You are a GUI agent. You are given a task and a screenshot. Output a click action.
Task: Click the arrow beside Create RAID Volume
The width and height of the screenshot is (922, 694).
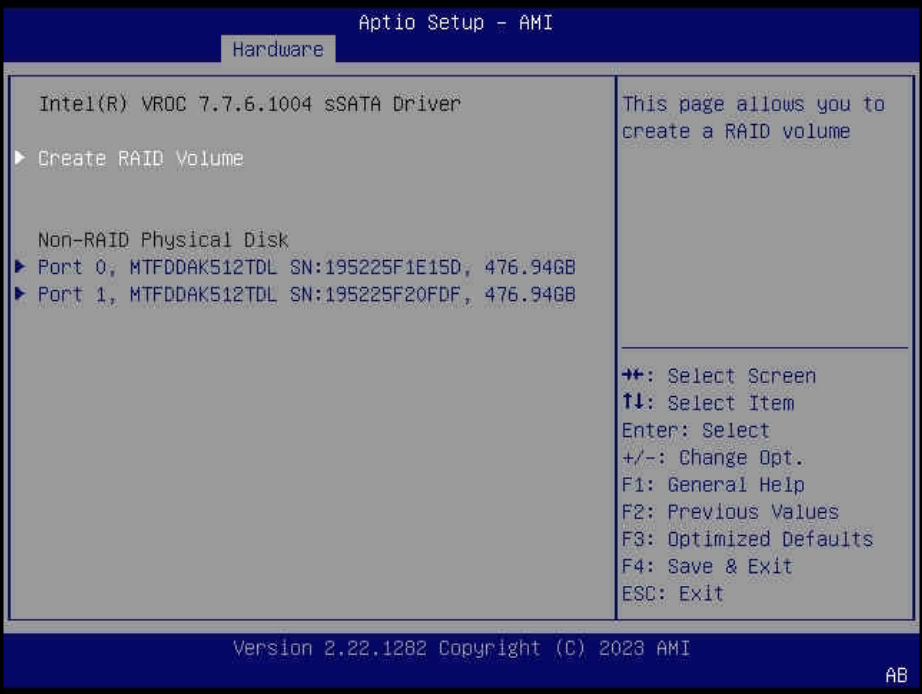coord(20,158)
